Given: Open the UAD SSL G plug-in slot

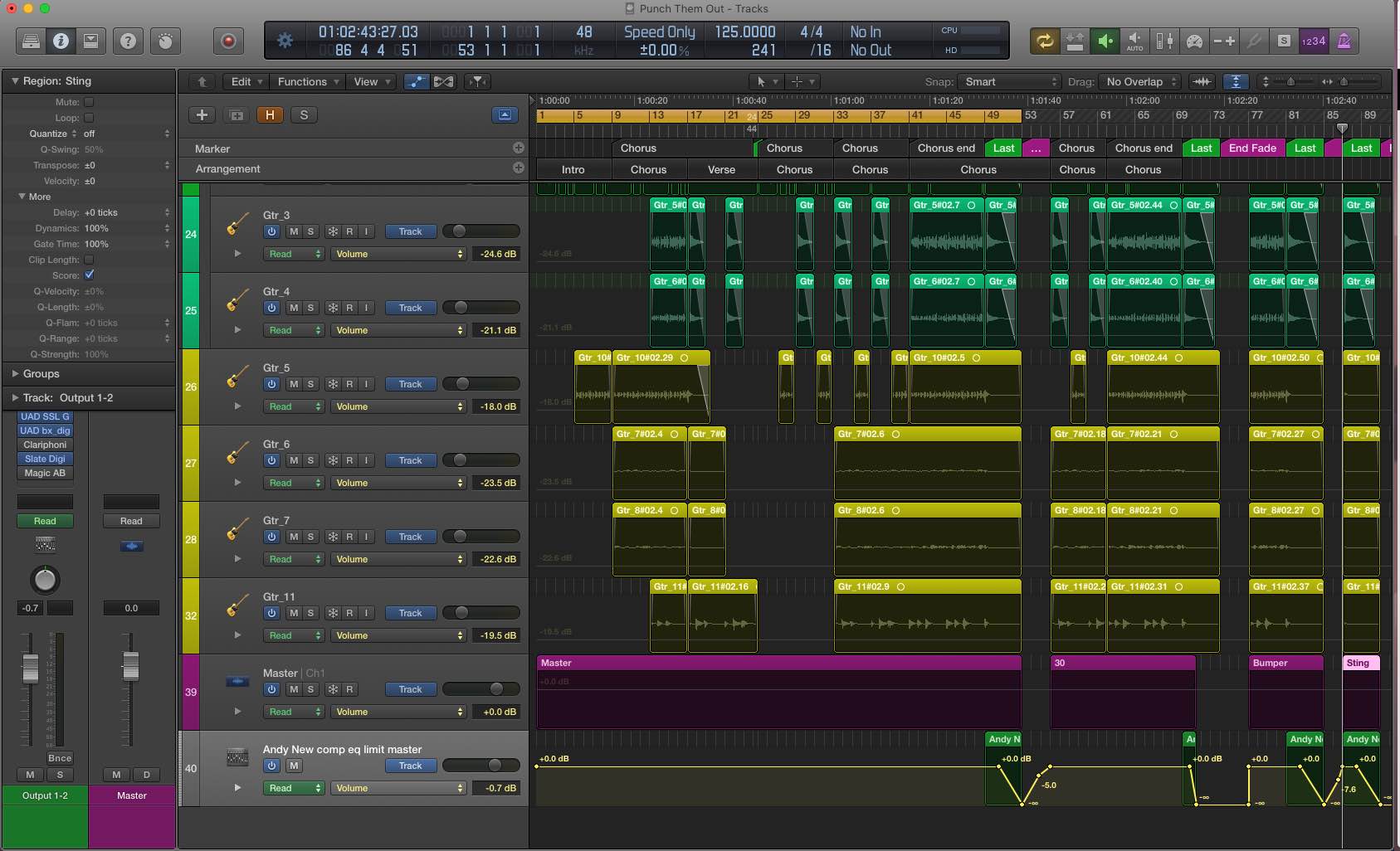Looking at the screenshot, I should pos(45,416).
